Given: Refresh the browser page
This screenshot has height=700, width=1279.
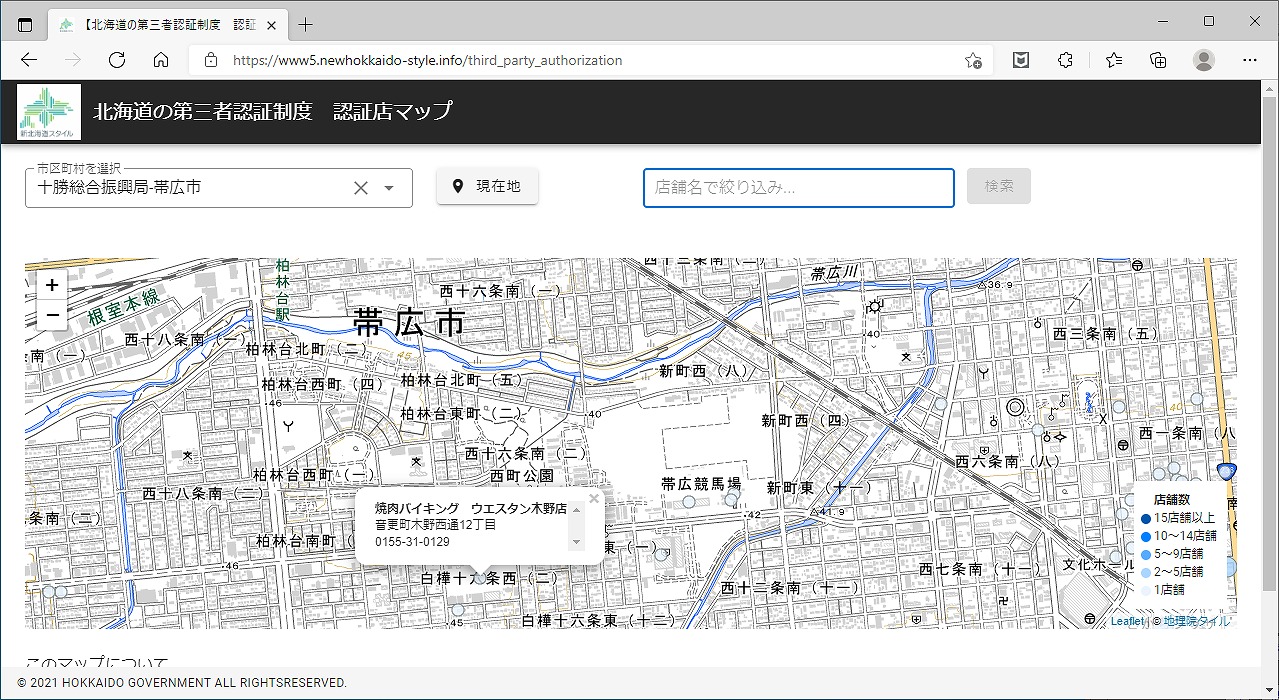Looking at the screenshot, I should tap(117, 60).
